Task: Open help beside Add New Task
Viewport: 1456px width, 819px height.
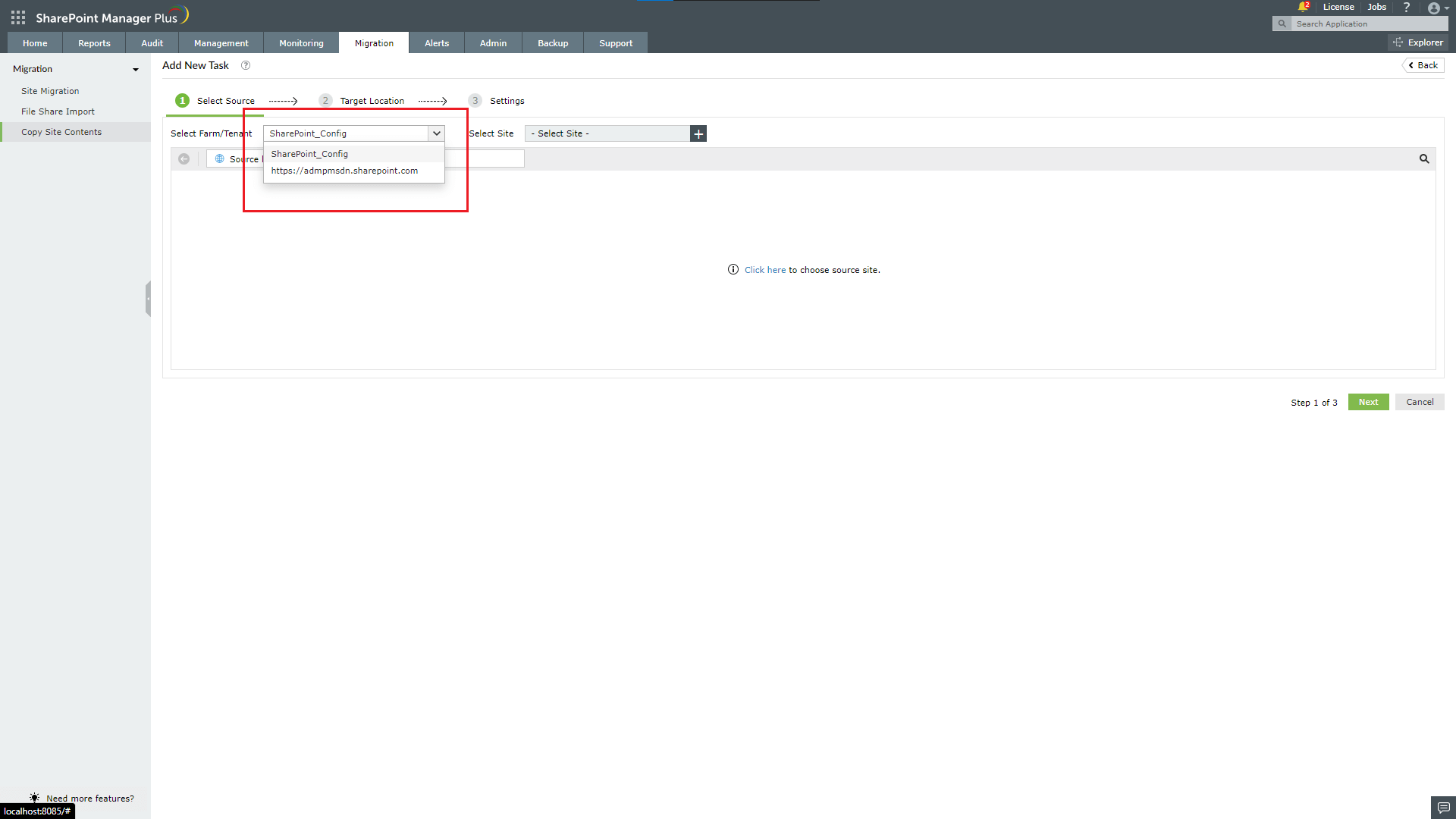Action: (x=245, y=65)
